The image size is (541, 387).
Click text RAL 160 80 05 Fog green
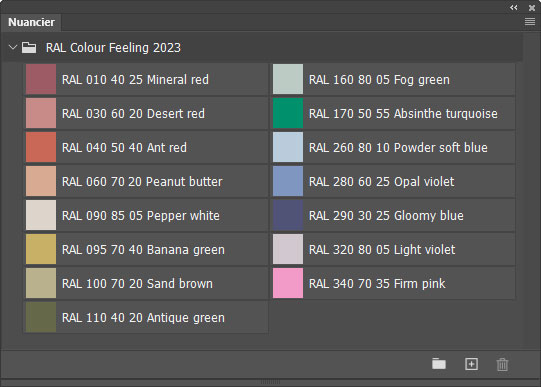click(x=380, y=80)
